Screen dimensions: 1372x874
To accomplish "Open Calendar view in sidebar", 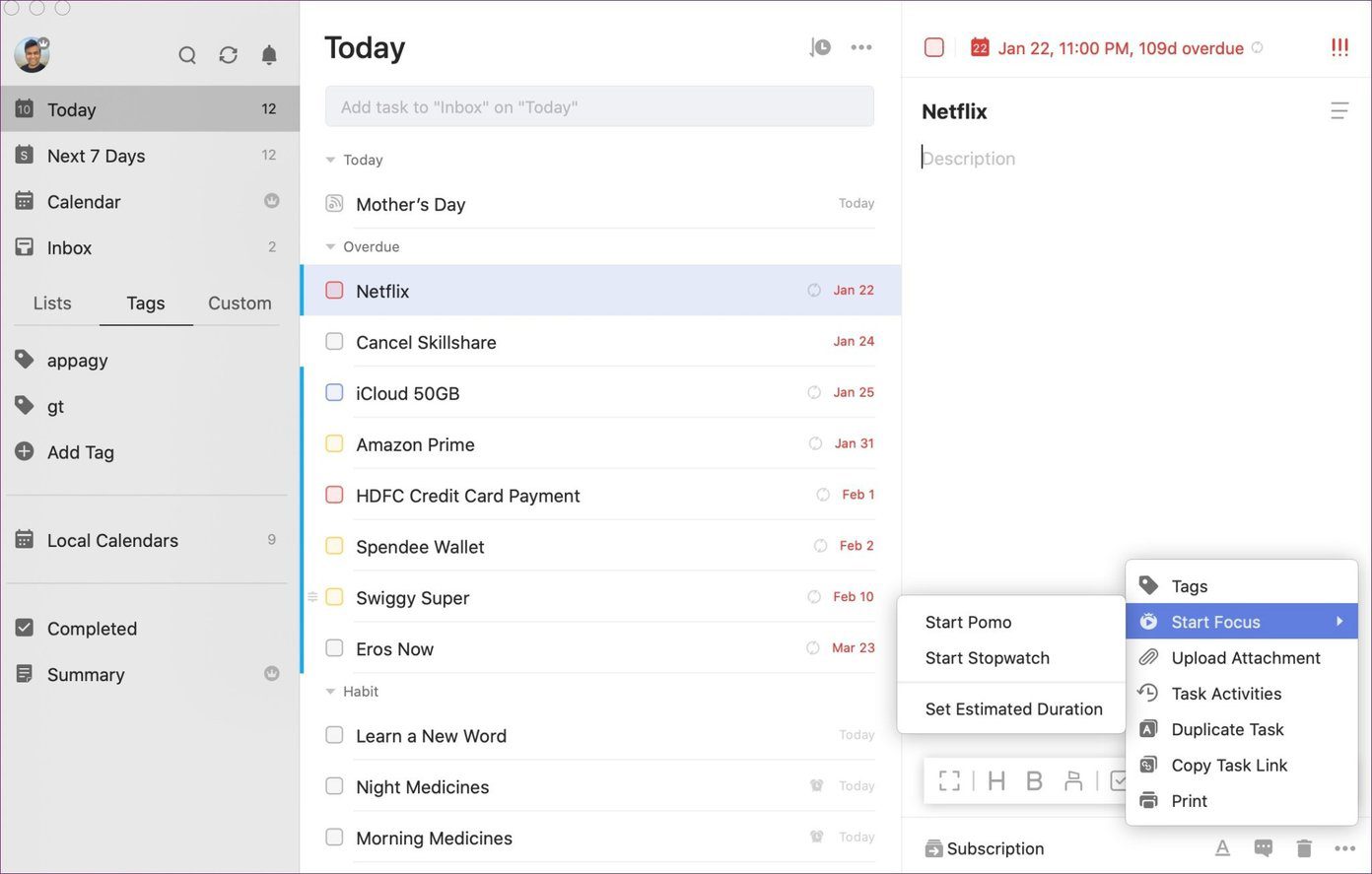I will (x=150, y=202).
